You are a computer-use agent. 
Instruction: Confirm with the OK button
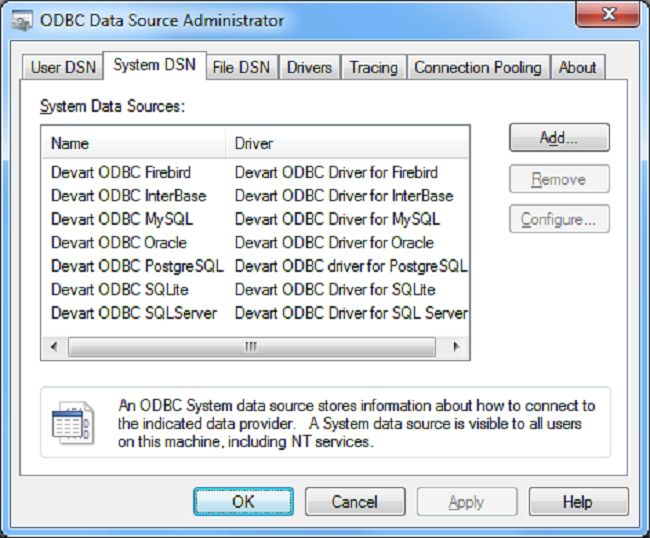[x=243, y=502]
